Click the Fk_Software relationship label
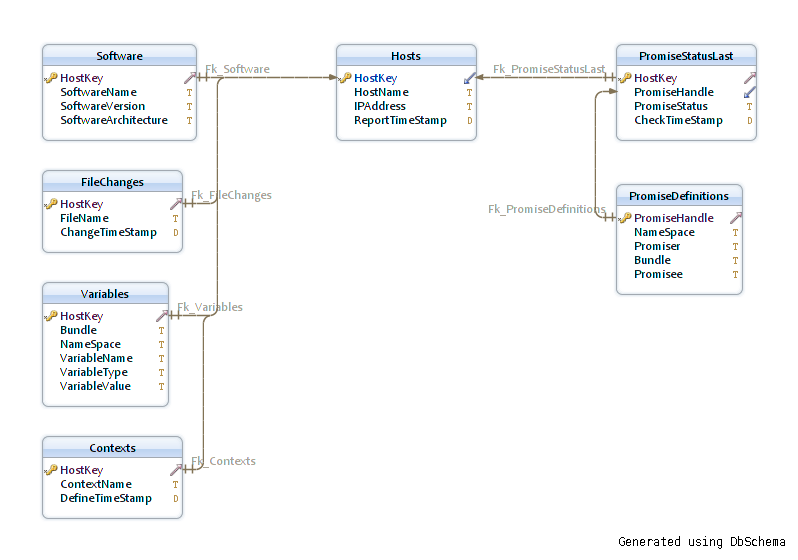Viewport: 798px width, 560px height. pos(237,69)
